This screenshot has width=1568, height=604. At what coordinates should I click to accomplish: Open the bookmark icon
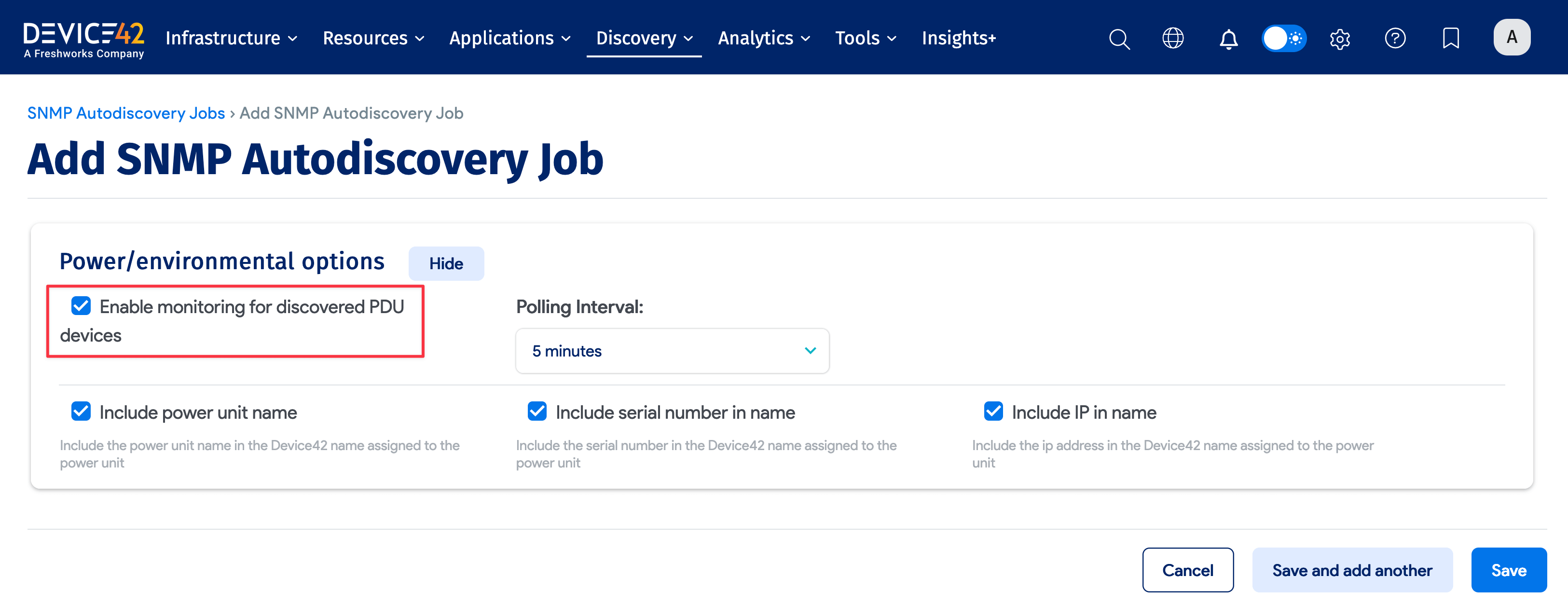coord(1451,39)
